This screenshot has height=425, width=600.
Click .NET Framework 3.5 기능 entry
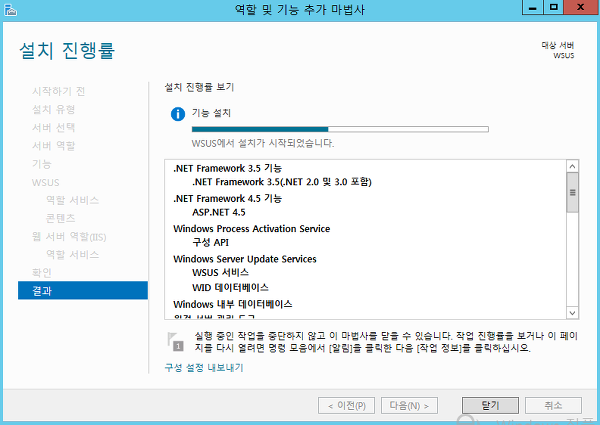pos(228,168)
